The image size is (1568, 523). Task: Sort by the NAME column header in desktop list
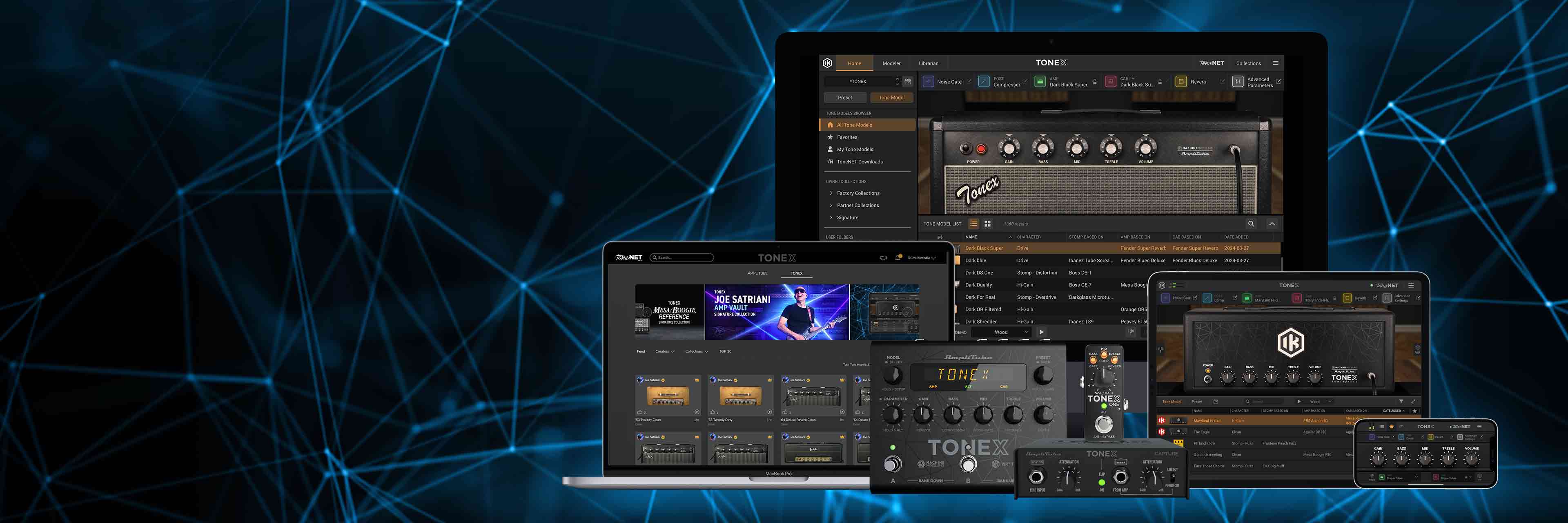(971, 237)
